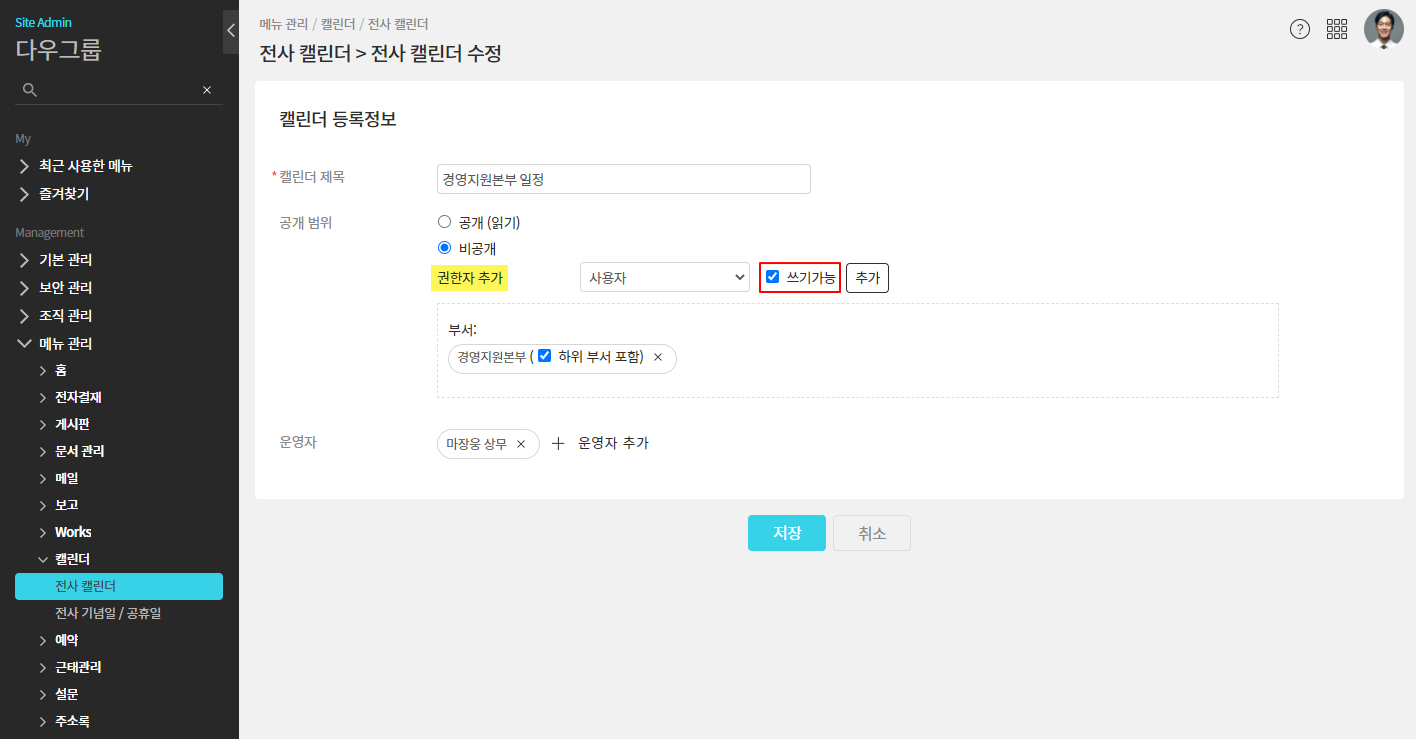Open the help question mark icon
The height and width of the screenshot is (739, 1416).
click(x=1299, y=29)
